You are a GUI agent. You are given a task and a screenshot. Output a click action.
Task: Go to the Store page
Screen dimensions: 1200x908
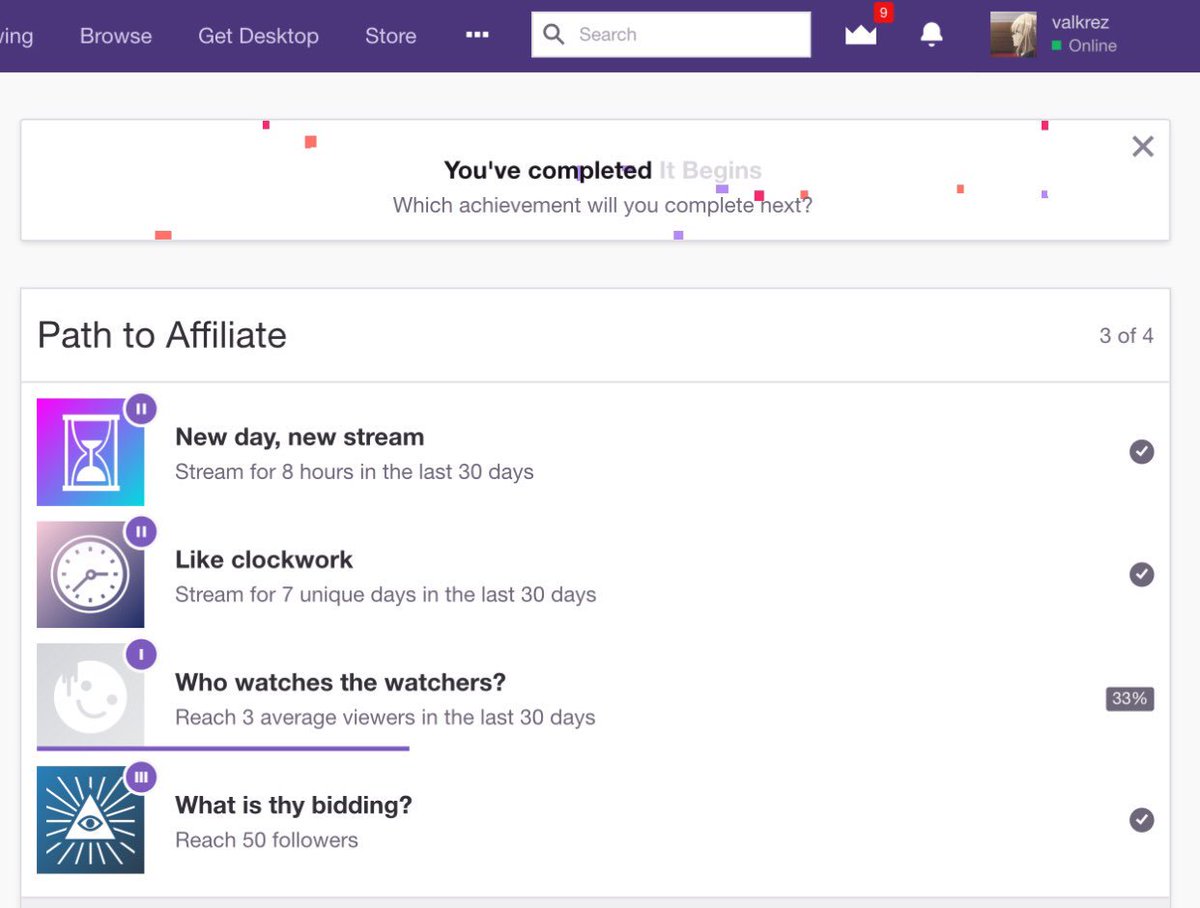click(390, 36)
